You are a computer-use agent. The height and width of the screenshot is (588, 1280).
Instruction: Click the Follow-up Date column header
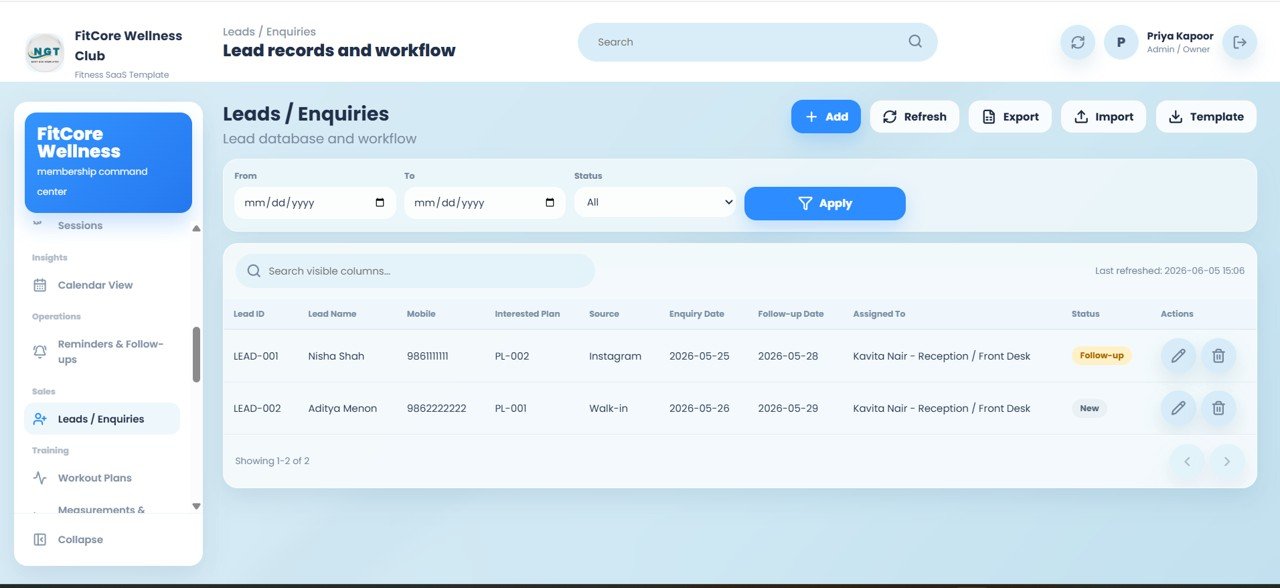(791, 314)
